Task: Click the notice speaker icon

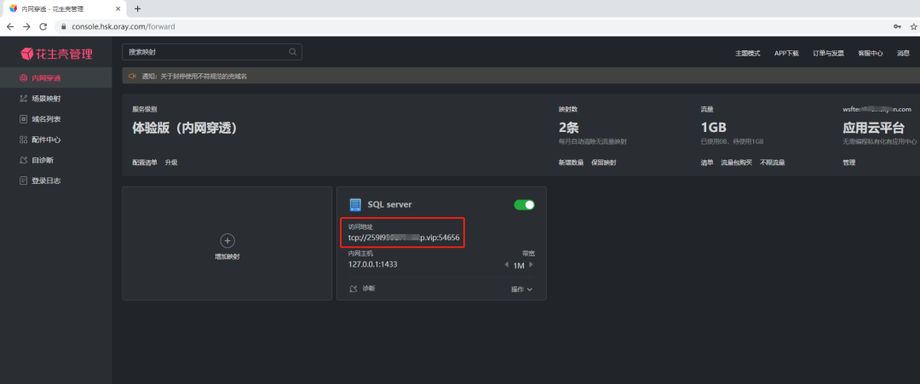Action: pos(132,76)
